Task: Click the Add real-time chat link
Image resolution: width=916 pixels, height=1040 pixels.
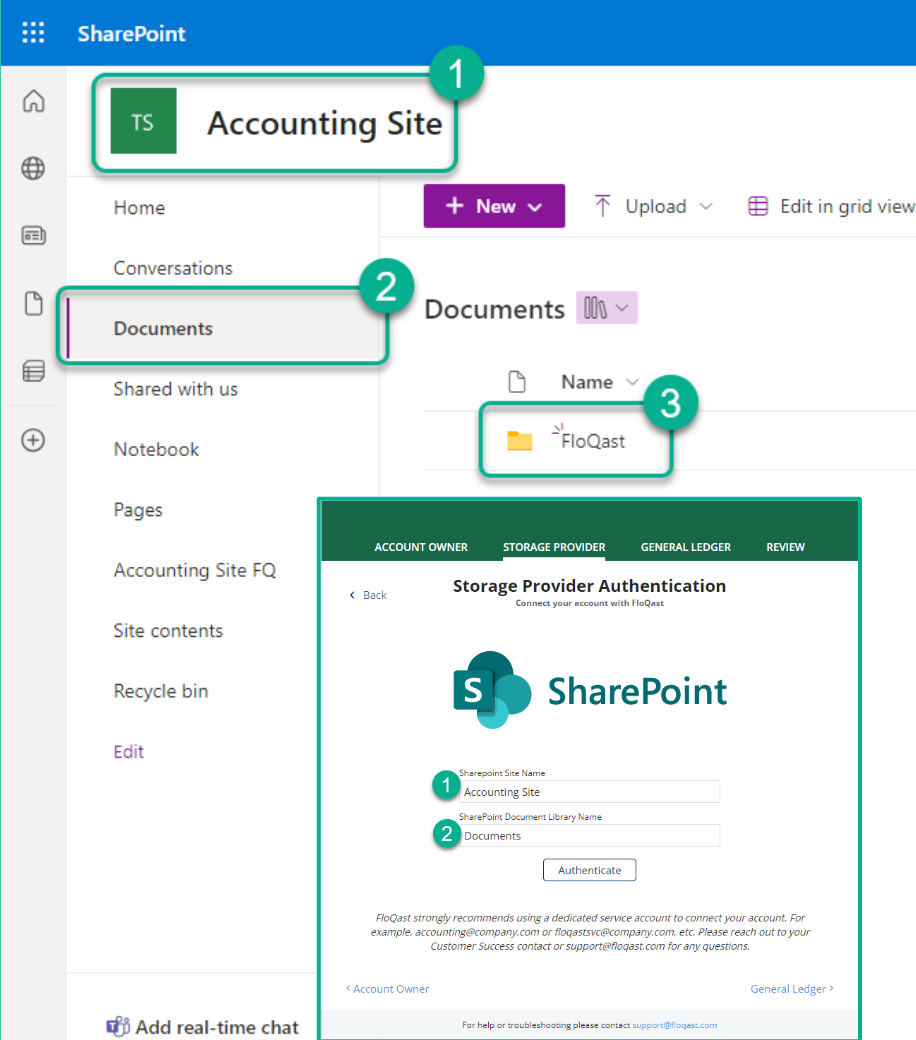Action: [x=218, y=1027]
